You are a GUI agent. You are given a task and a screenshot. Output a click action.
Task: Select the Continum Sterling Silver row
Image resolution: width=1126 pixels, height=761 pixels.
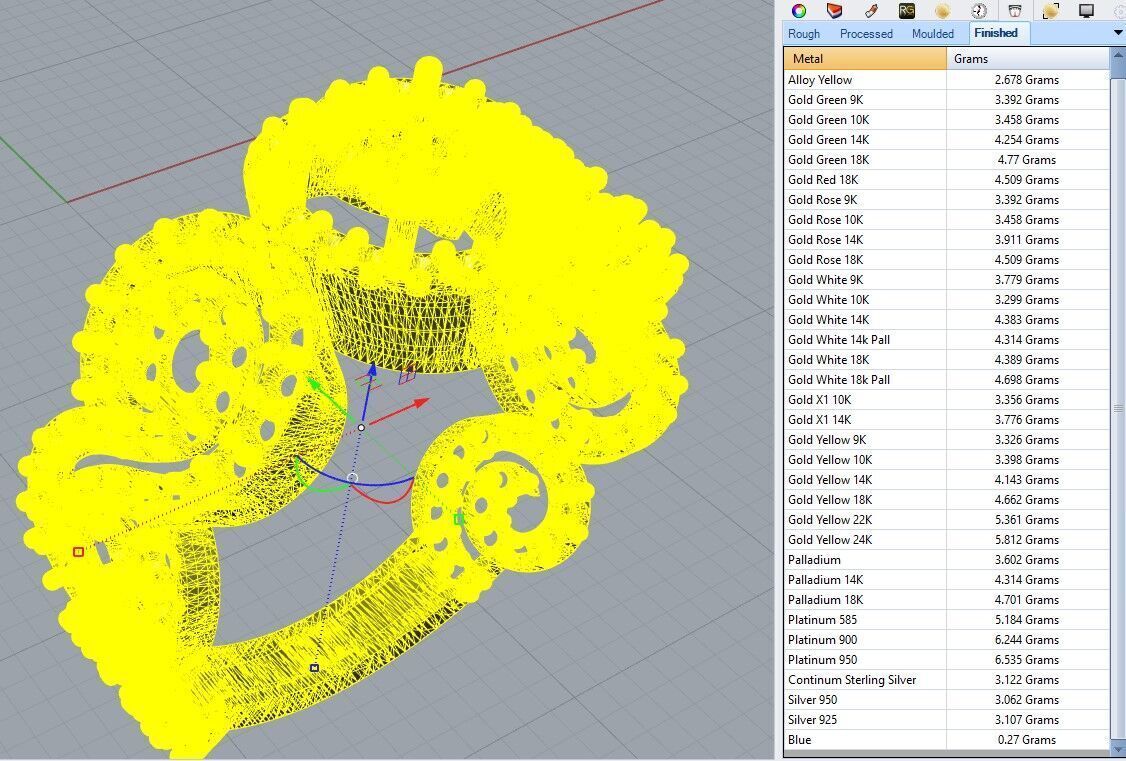(x=946, y=681)
